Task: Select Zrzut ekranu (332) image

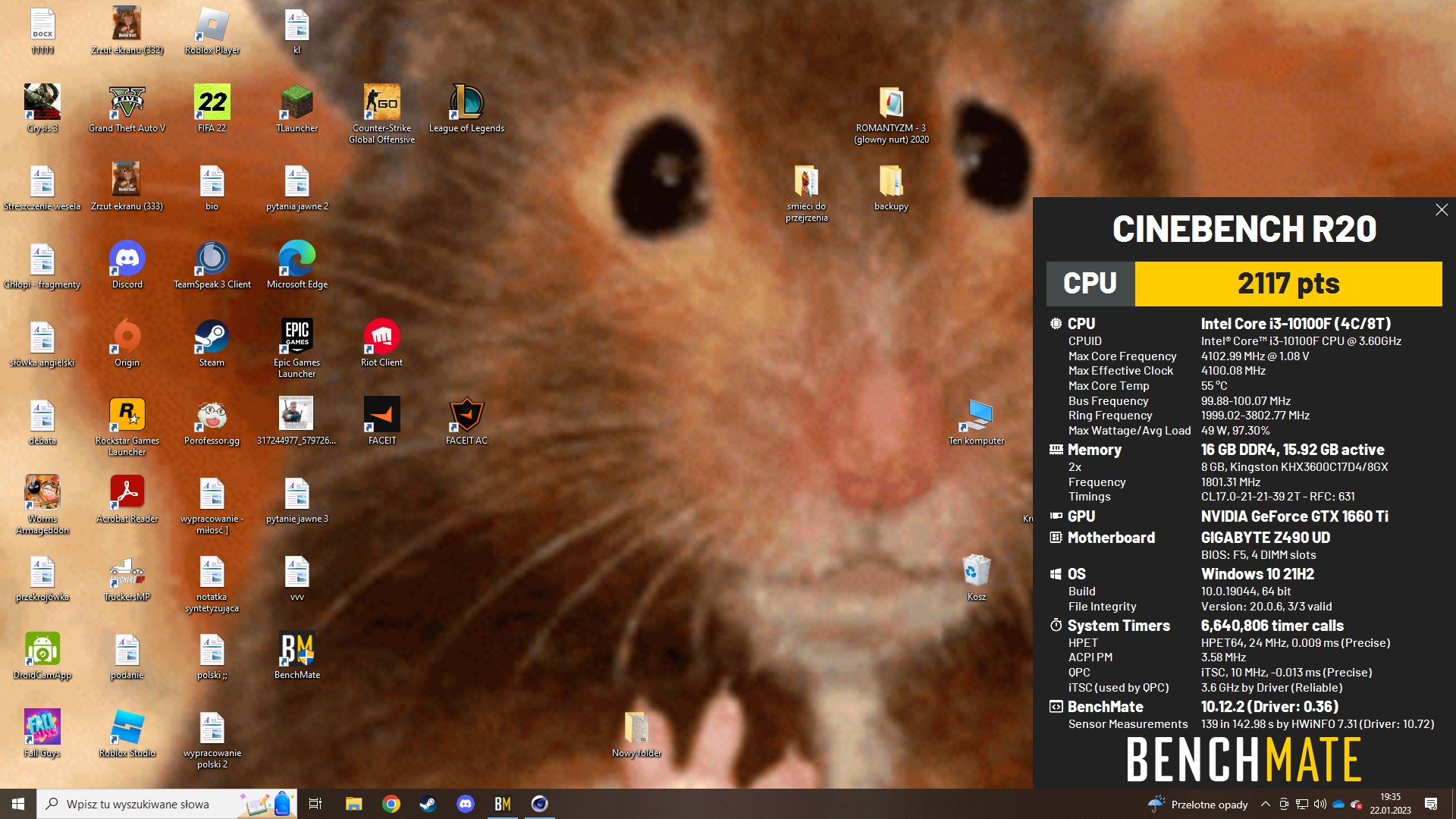Action: tap(127, 31)
